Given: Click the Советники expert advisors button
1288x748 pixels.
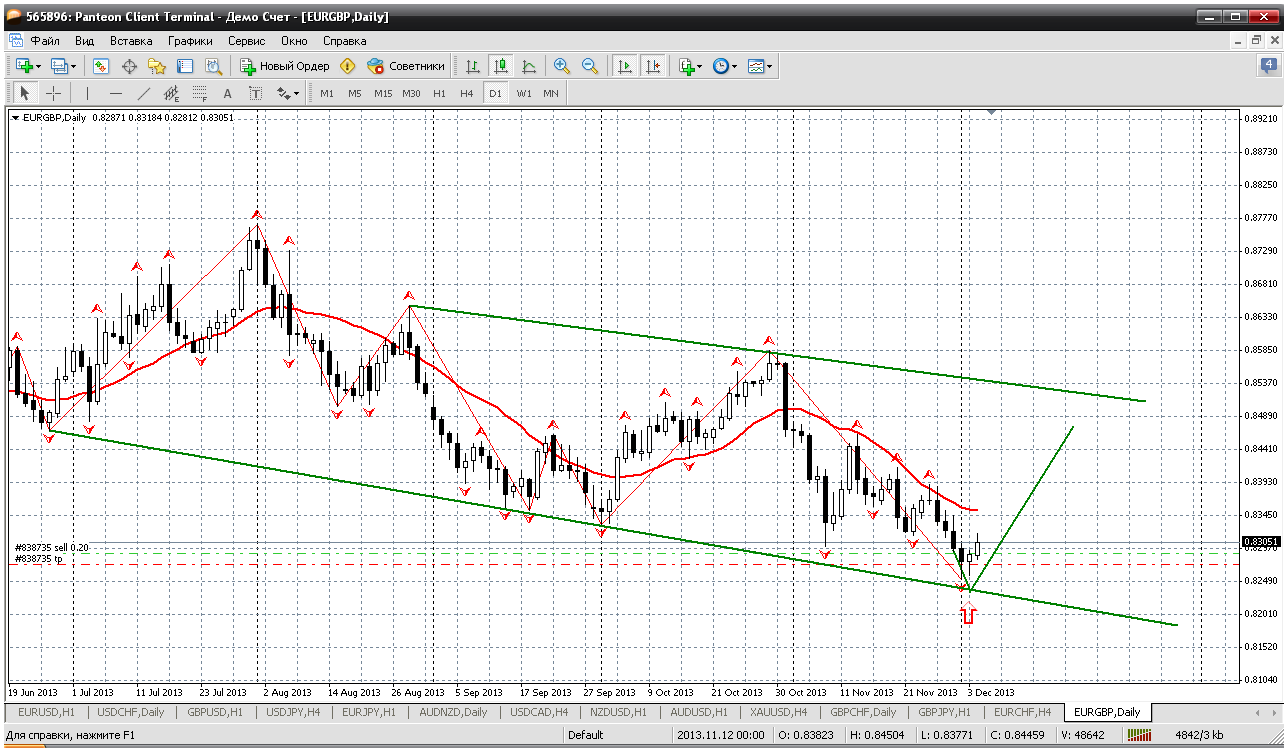Looking at the screenshot, I should coord(405,66).
